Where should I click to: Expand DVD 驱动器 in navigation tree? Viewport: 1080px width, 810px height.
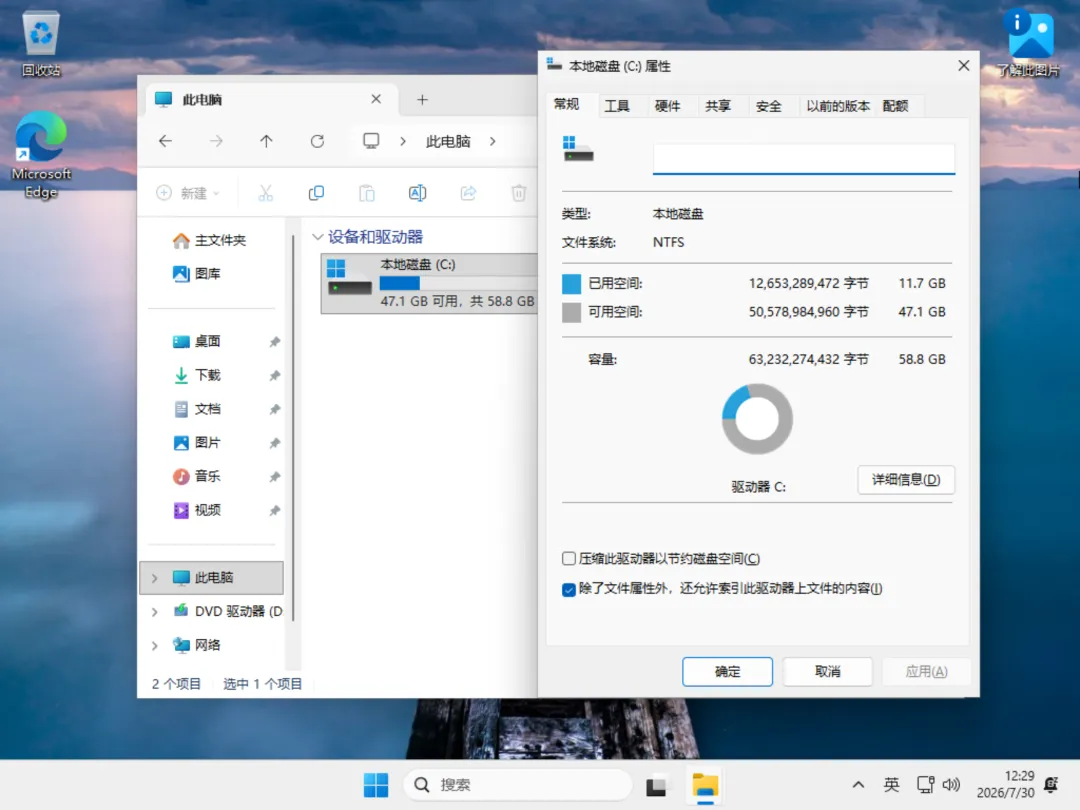tap(154, 612)
